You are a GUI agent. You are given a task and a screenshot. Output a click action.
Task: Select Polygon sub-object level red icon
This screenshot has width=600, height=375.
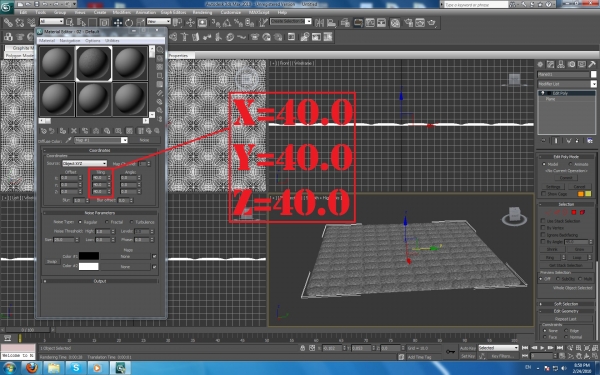click(574, 212)
